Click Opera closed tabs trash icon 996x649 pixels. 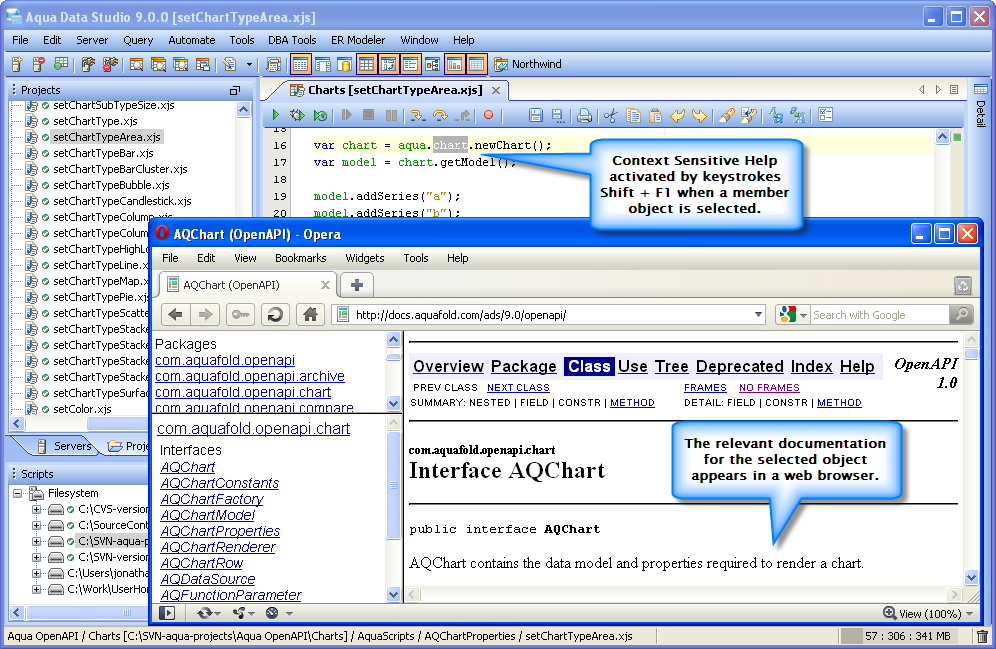tap(963, 286)
